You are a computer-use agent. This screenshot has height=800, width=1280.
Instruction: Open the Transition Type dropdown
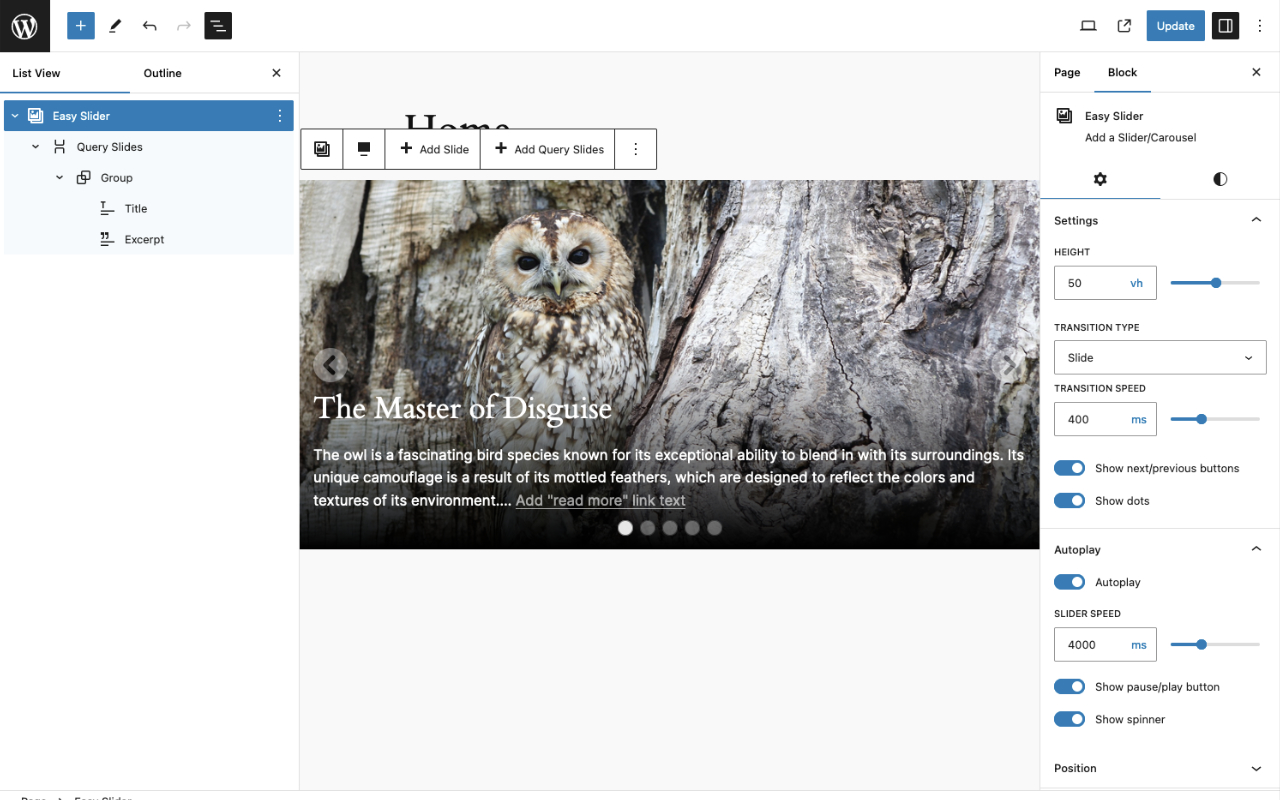coord(1159,357)
